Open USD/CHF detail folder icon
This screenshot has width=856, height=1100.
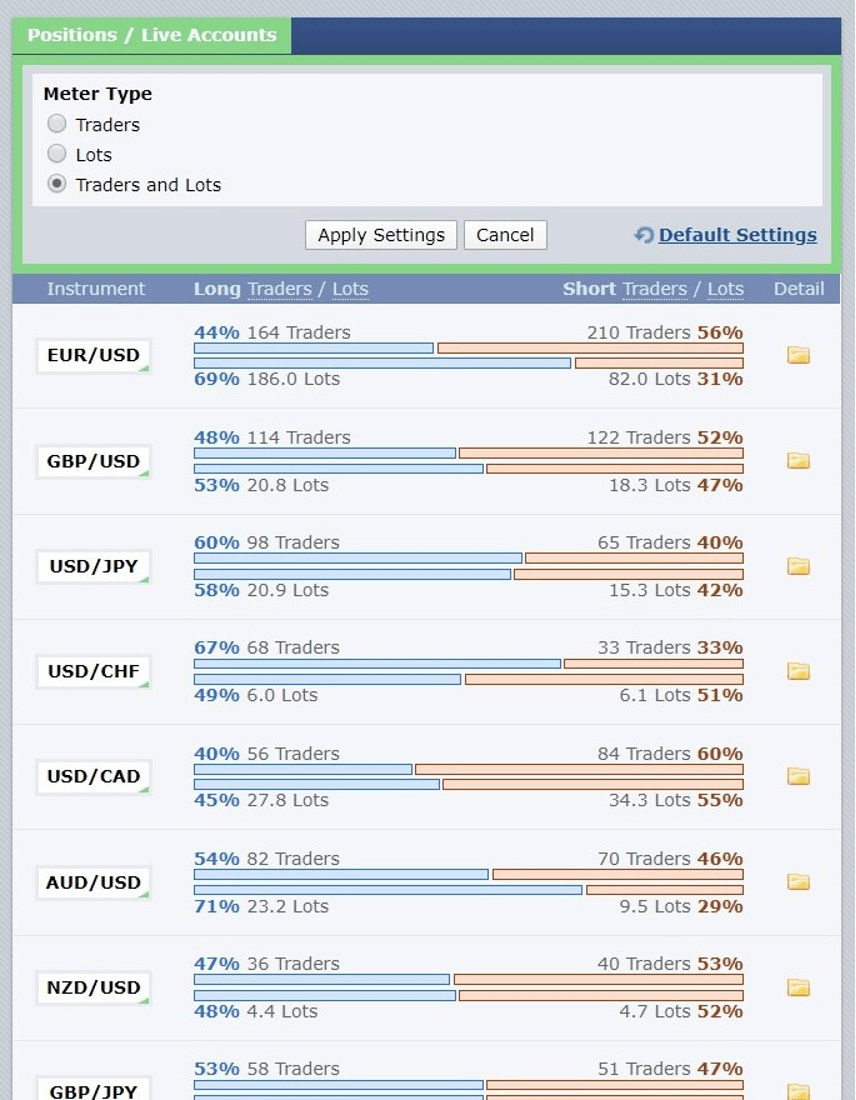point(798,671)
